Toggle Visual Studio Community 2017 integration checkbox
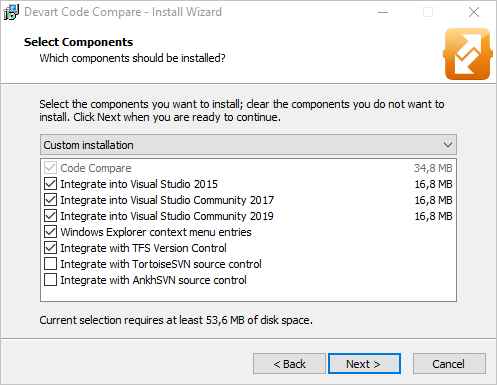Image resolution: width=497 pixels, height=385 pixels. (x=50, y=200)
